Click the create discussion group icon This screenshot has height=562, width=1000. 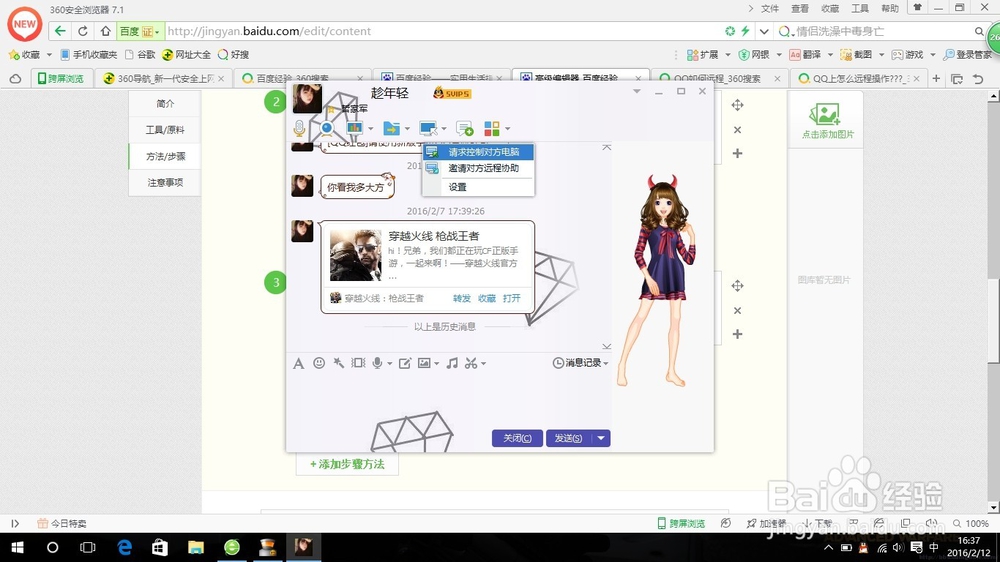click(464, 128)
